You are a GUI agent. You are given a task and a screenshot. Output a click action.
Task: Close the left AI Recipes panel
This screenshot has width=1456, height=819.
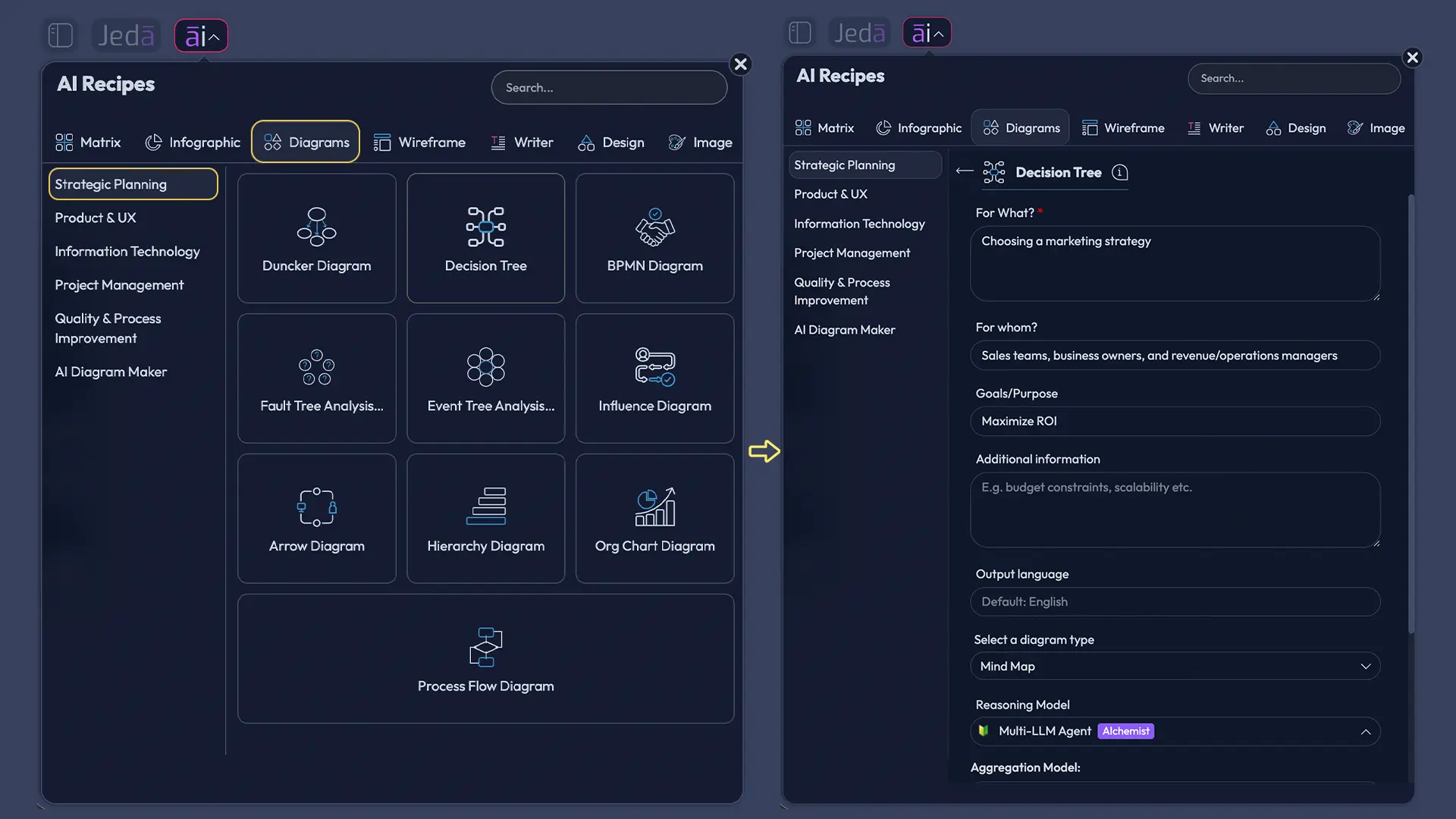click(x=741, y=64)
